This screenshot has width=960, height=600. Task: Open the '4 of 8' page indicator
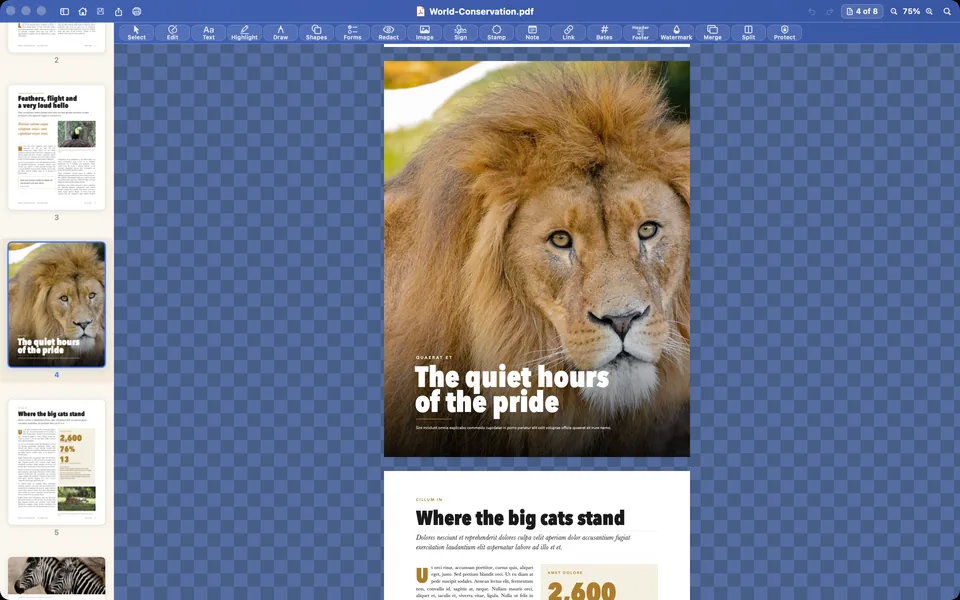(861, 12)
